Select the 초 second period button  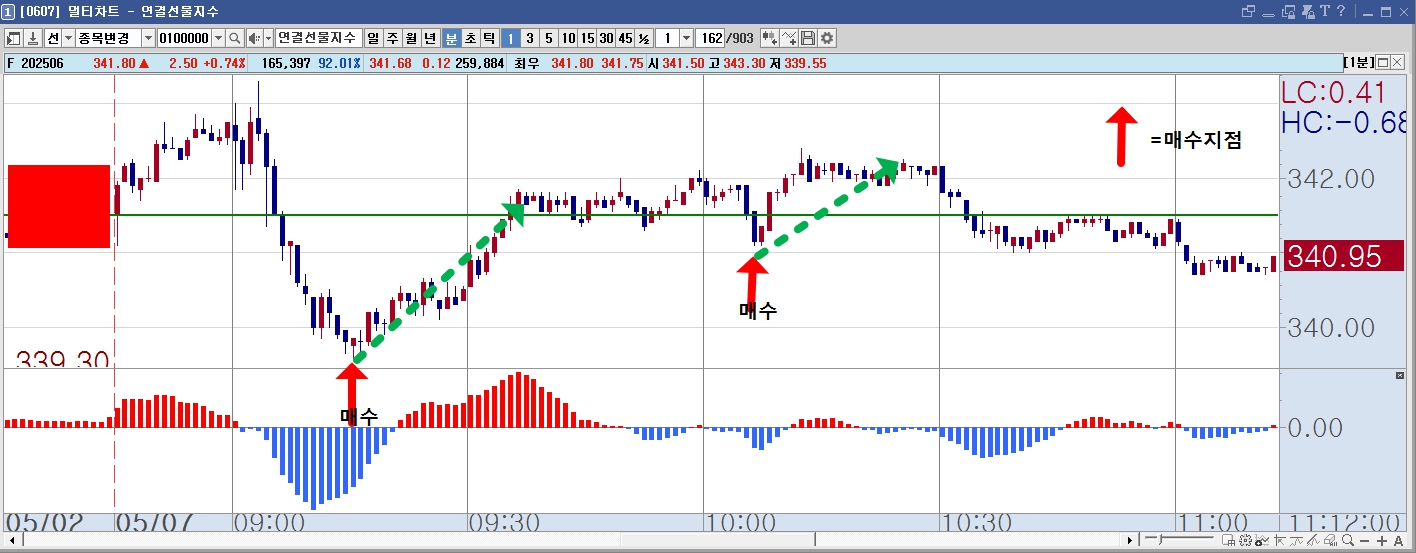click(x=470, y=38)
